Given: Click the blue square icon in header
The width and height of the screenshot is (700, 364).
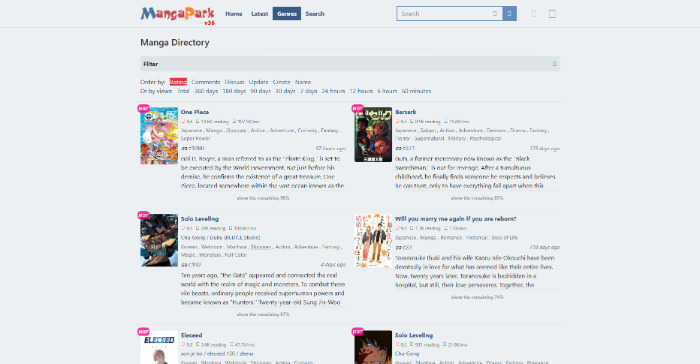Looking at the screenshot, I should (552, 14).
